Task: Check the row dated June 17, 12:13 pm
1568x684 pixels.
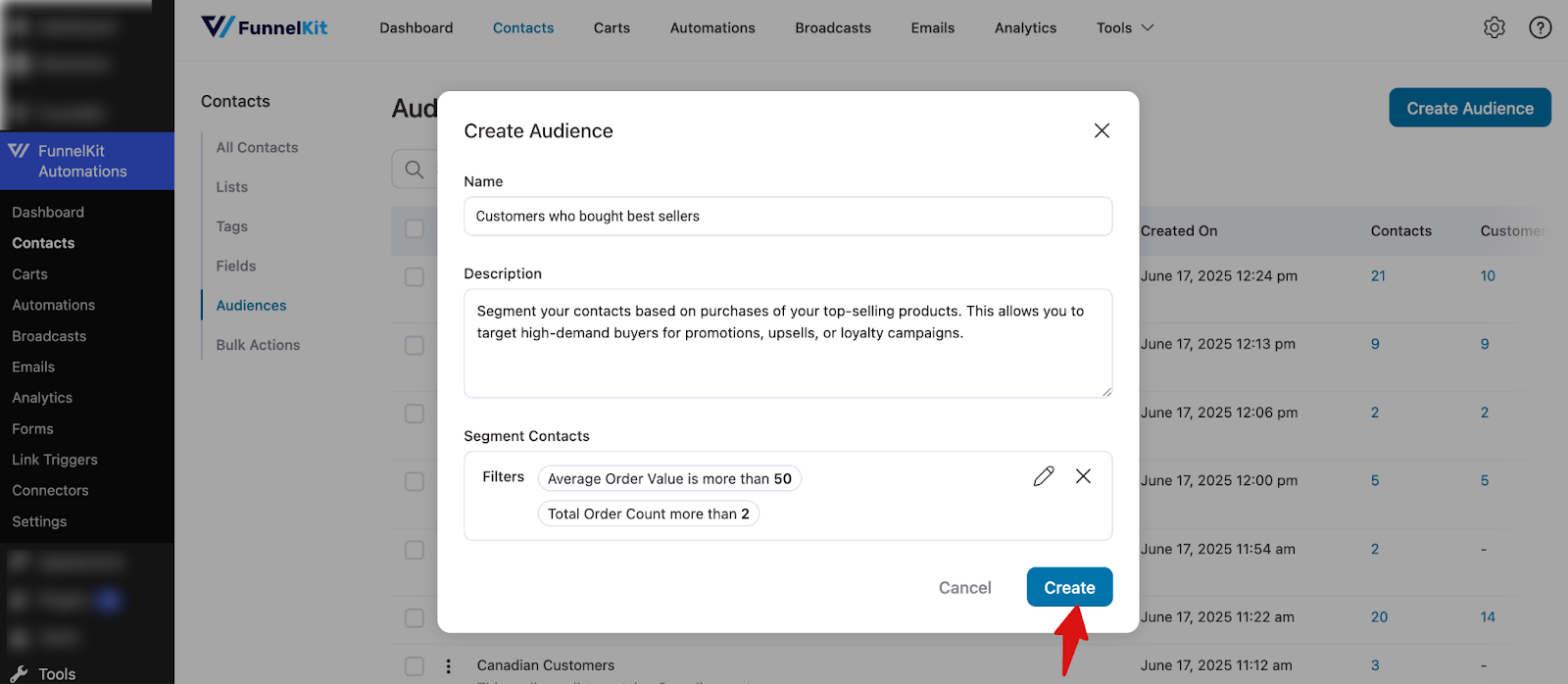Action: click(415, 346)
